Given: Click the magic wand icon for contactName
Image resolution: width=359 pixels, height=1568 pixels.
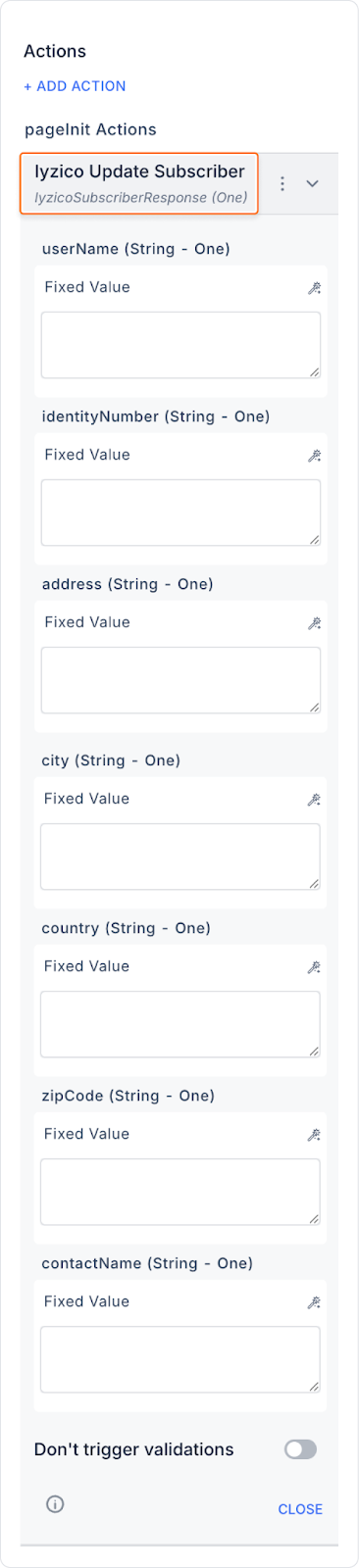Looking at the screenshot, I should point(314,1302).
